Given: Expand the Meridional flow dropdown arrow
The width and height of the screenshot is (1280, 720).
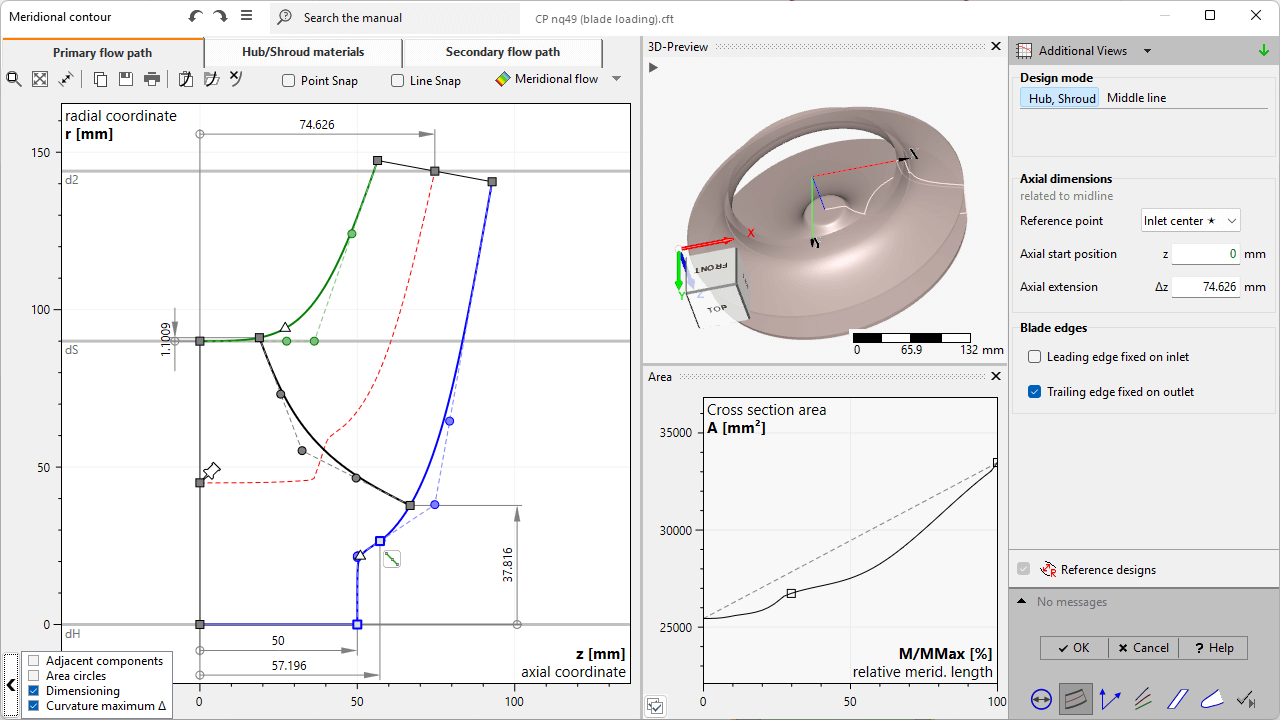Looking at the screenshot, I should point(616,79).
